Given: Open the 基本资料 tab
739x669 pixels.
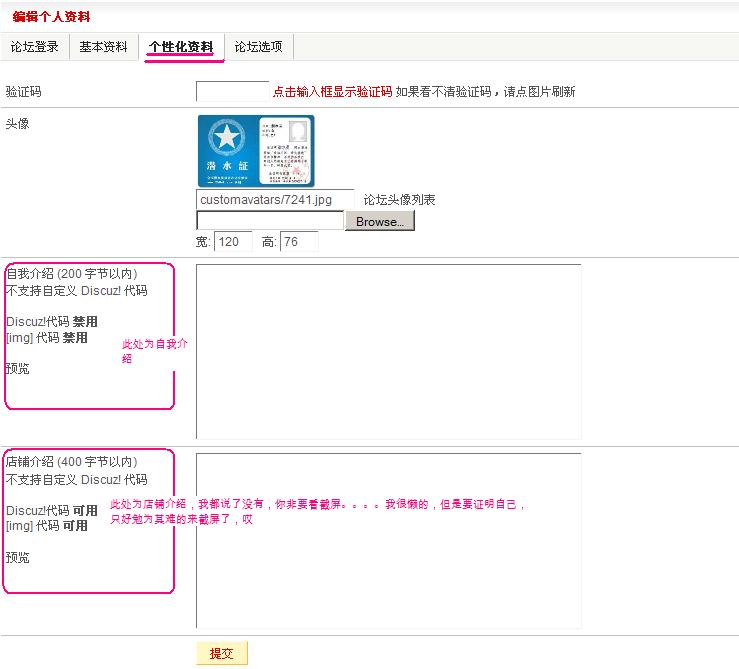Looking at the screenshot, I should pos(103,47).
